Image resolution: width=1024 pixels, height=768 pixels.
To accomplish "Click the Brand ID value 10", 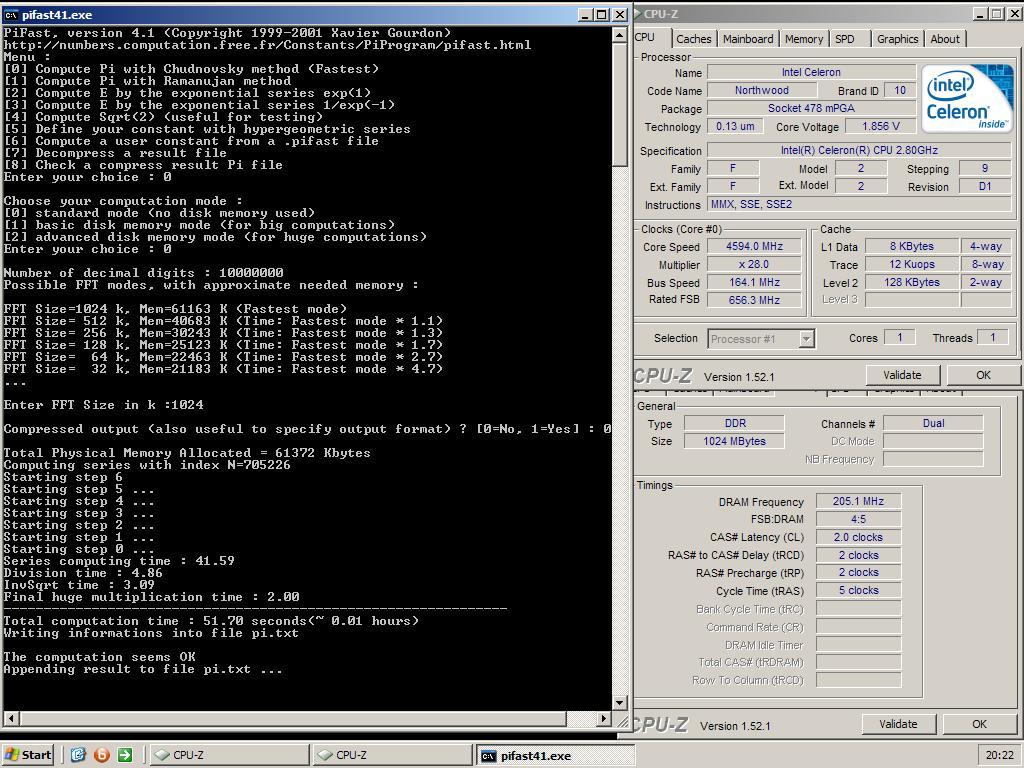I will click(900, 90).
